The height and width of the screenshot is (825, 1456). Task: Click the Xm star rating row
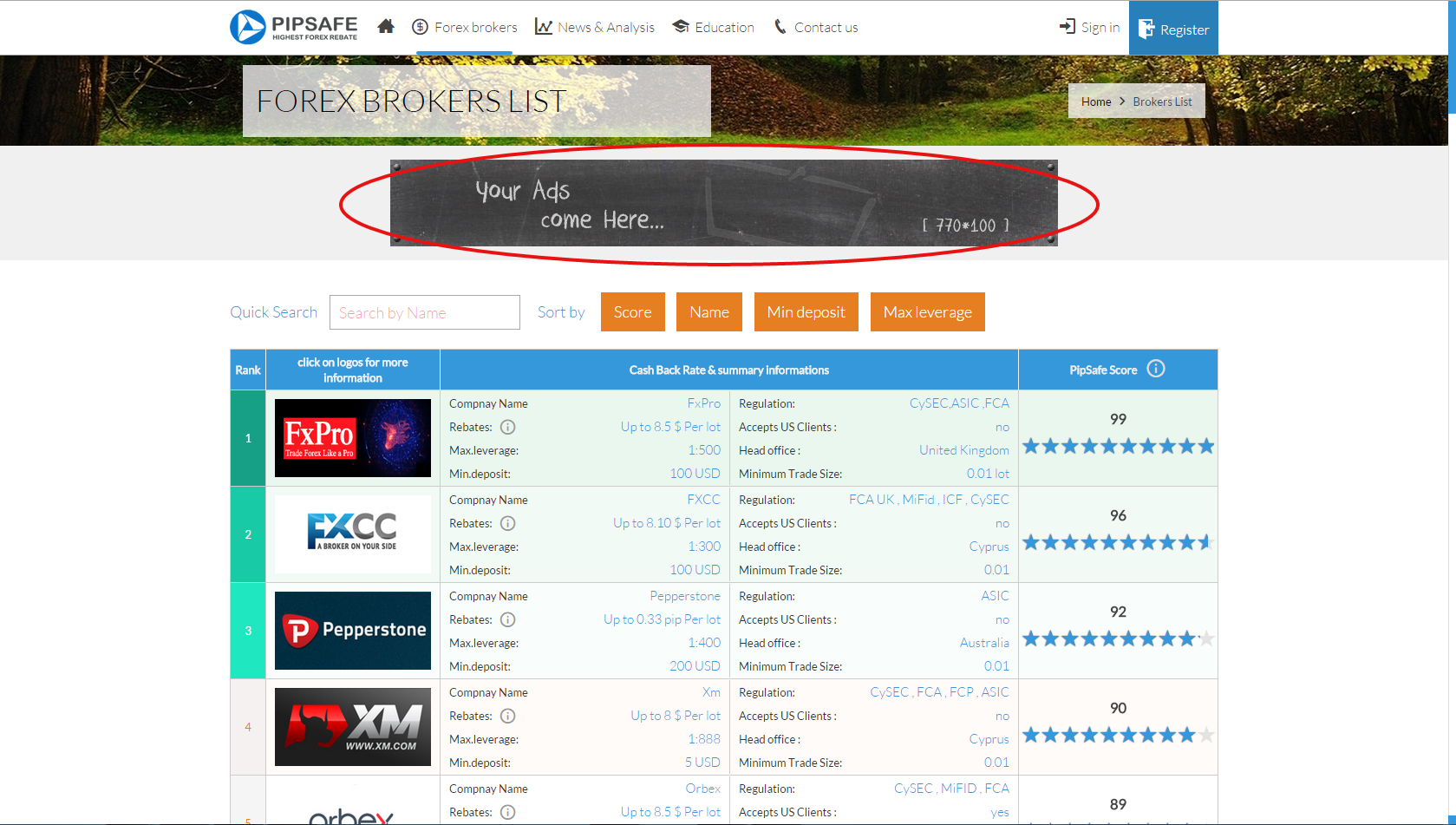(1119, 736)
